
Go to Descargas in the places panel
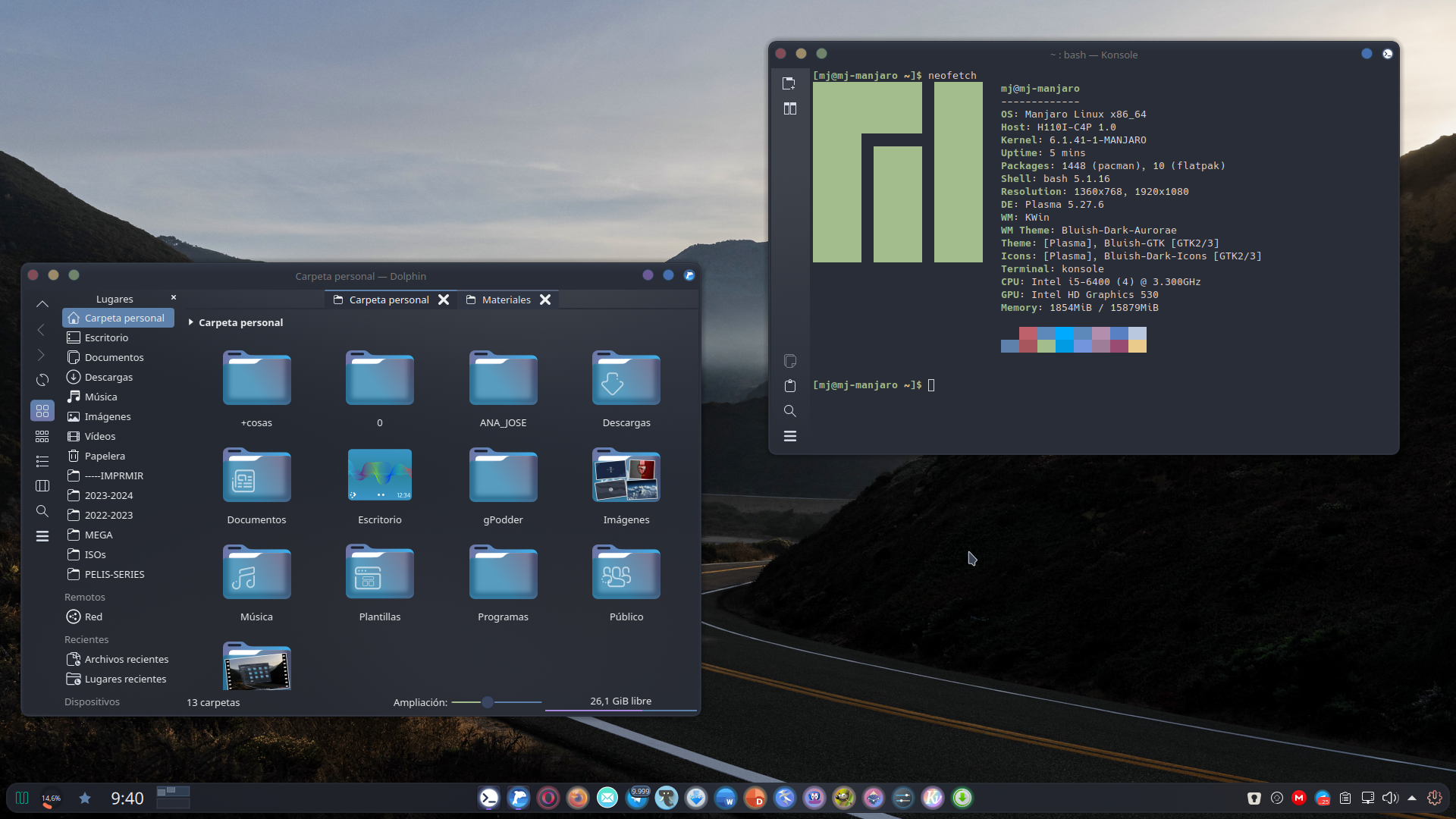118,377
